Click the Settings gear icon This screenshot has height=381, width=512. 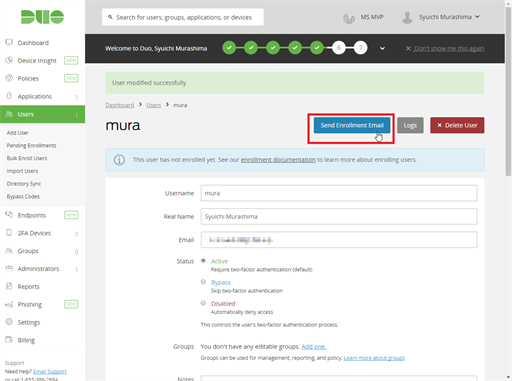point(9,322)
